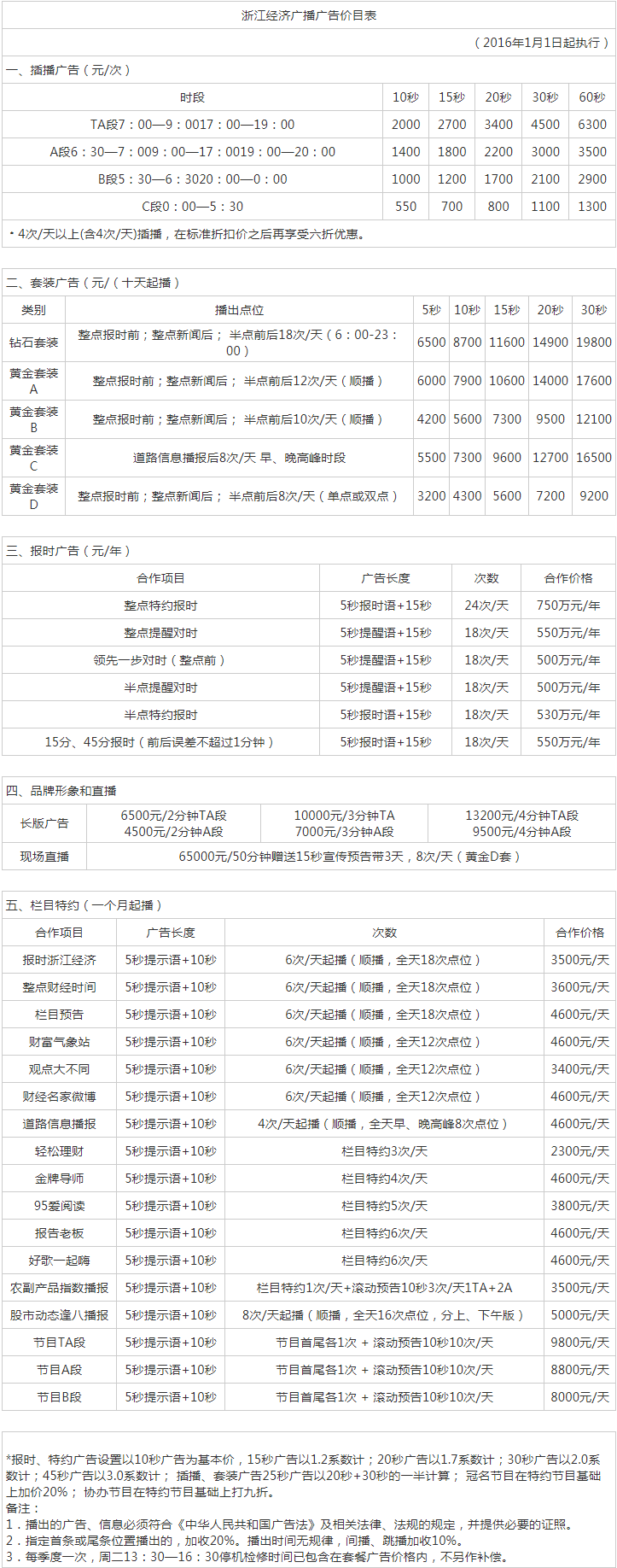Click the price 530万元/年
Image resolution: width=617 pixels, height=1568 pixels.
point(568,715)
